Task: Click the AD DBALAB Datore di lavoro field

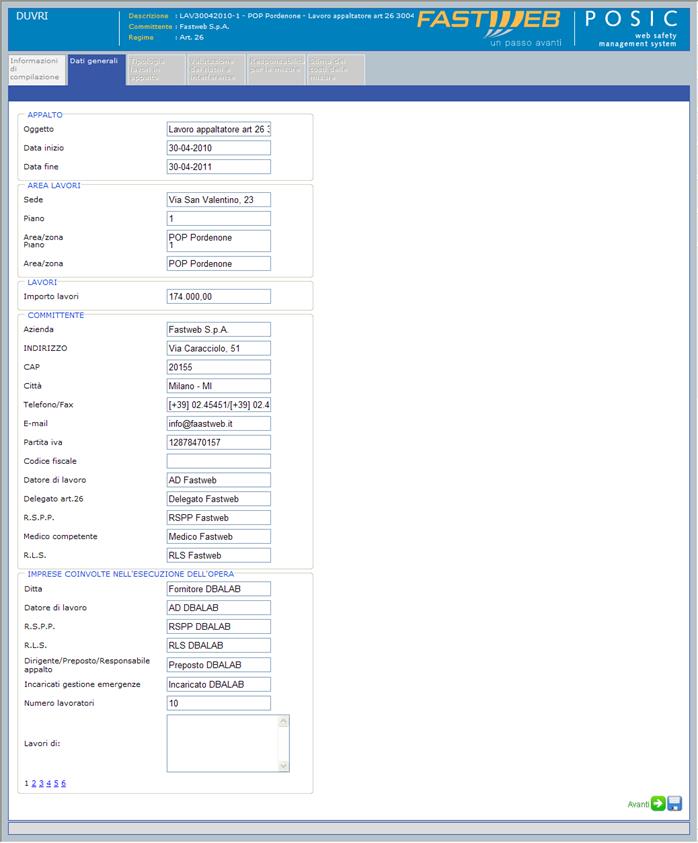Action: click(219, 608)
